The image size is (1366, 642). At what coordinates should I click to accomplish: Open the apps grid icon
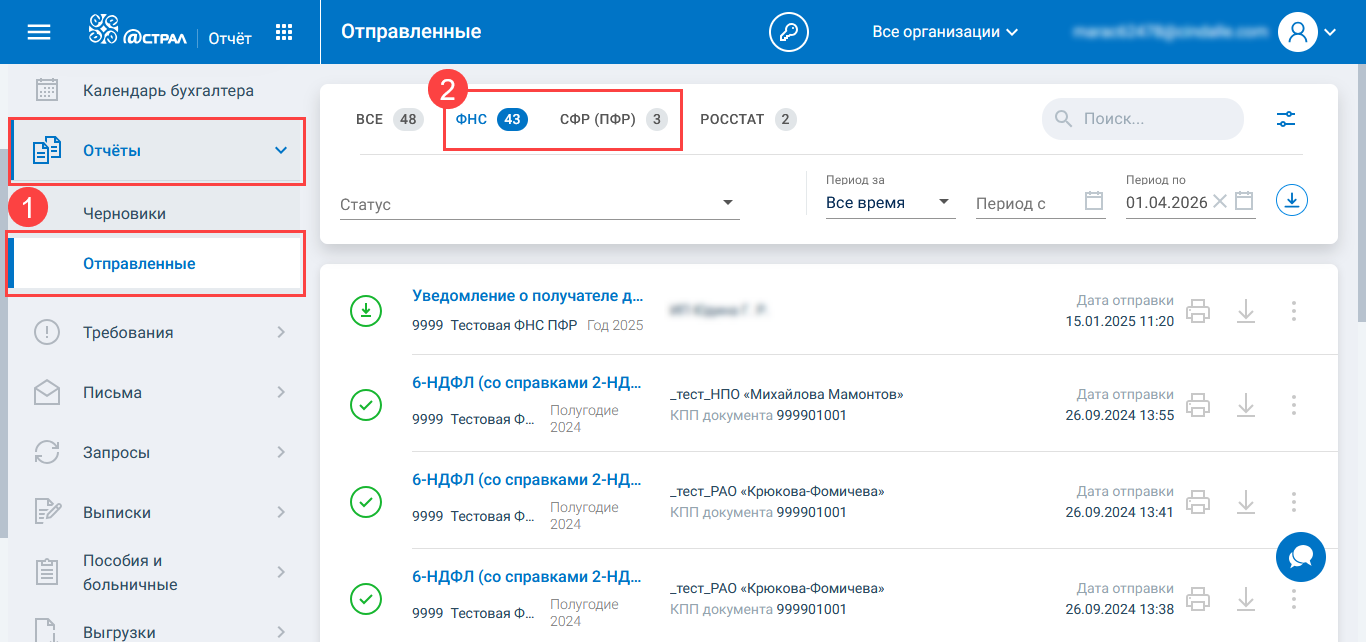click(284, 32)
